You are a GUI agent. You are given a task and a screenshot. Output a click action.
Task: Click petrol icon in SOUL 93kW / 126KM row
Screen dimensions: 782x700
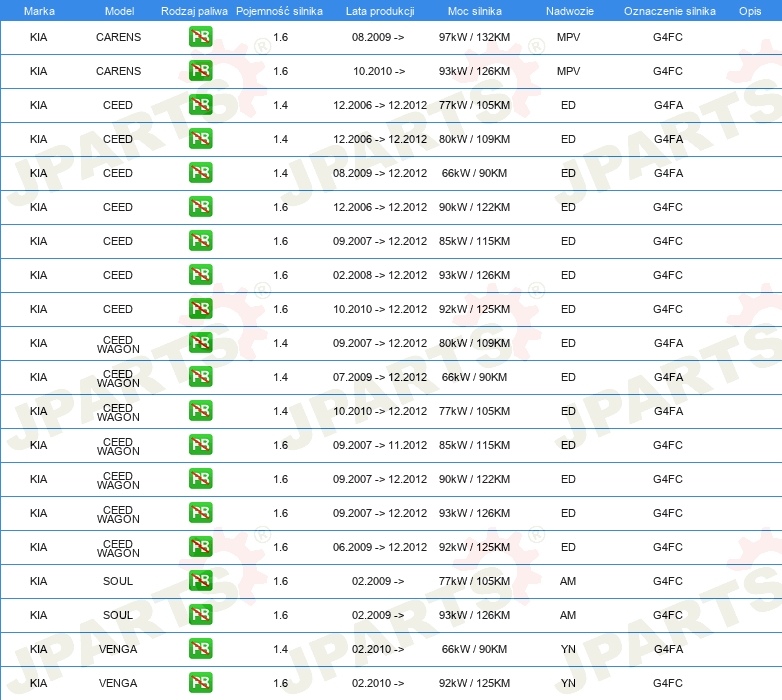point(200,615)
